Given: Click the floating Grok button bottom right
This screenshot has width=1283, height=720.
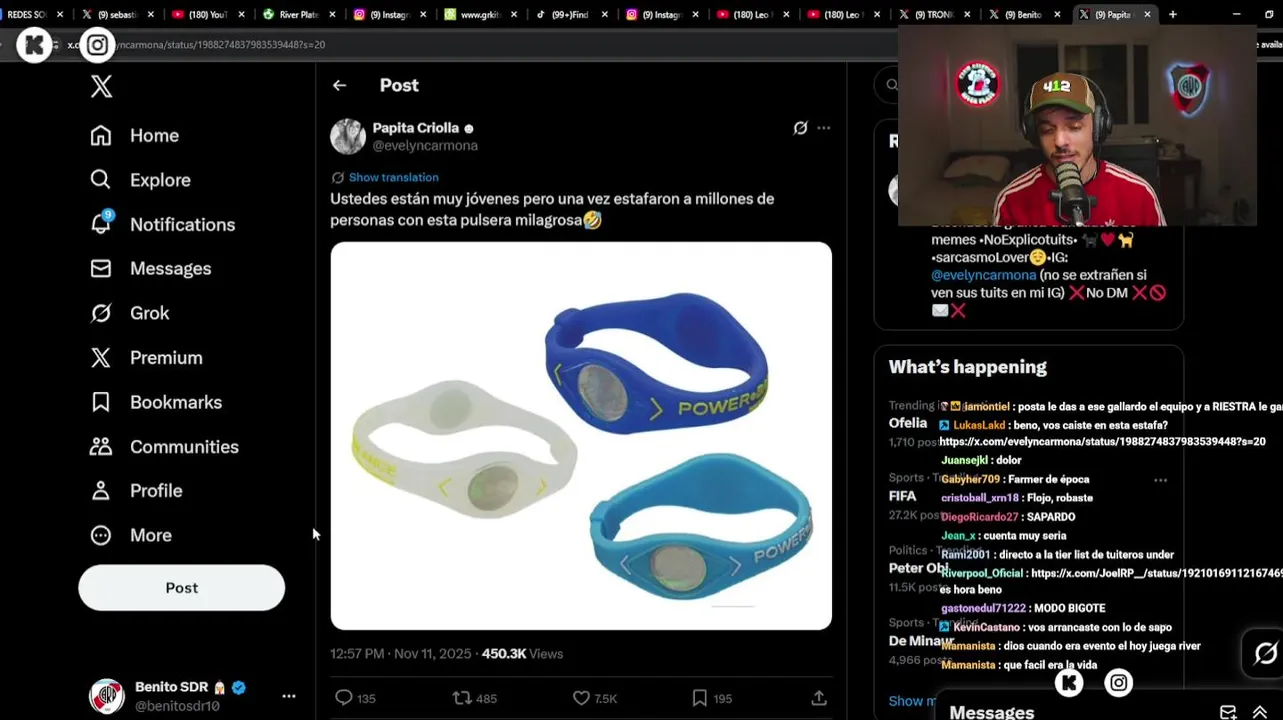Looking at the screenshot, I should [1265, 654].
